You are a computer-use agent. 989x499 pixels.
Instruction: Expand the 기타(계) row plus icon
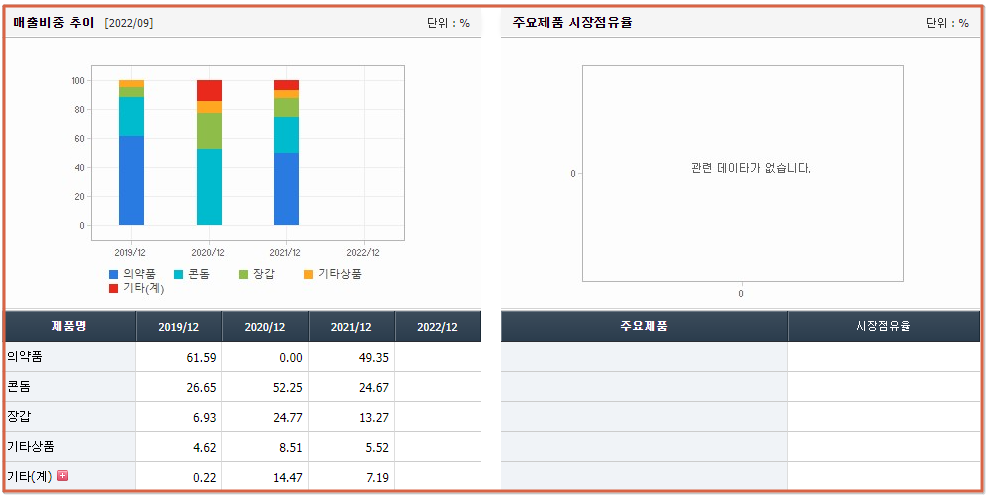tap(62, 476)
